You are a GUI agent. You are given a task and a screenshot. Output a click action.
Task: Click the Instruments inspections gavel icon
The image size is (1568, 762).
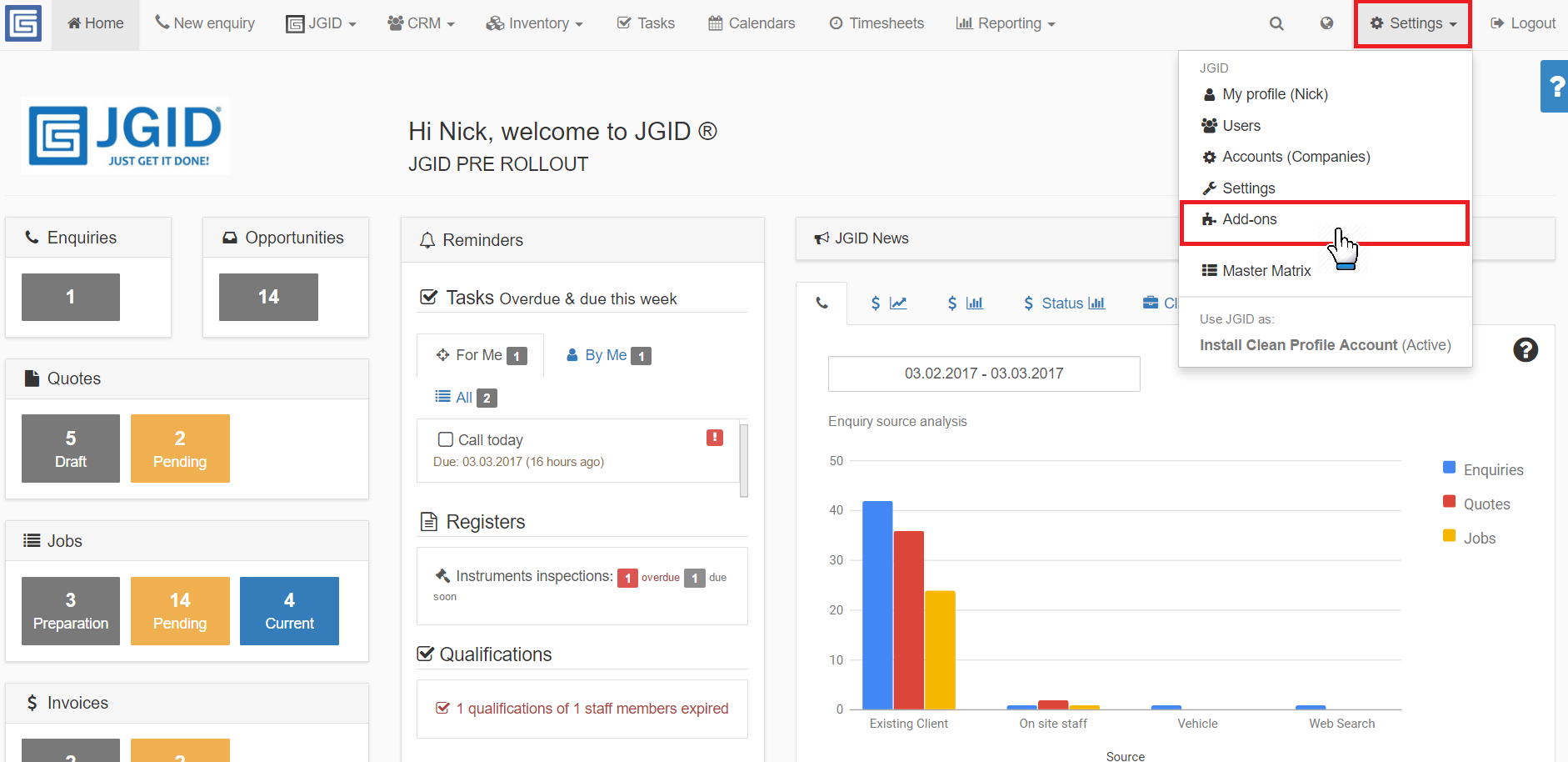pyautogui.click(x=442, y=575)
